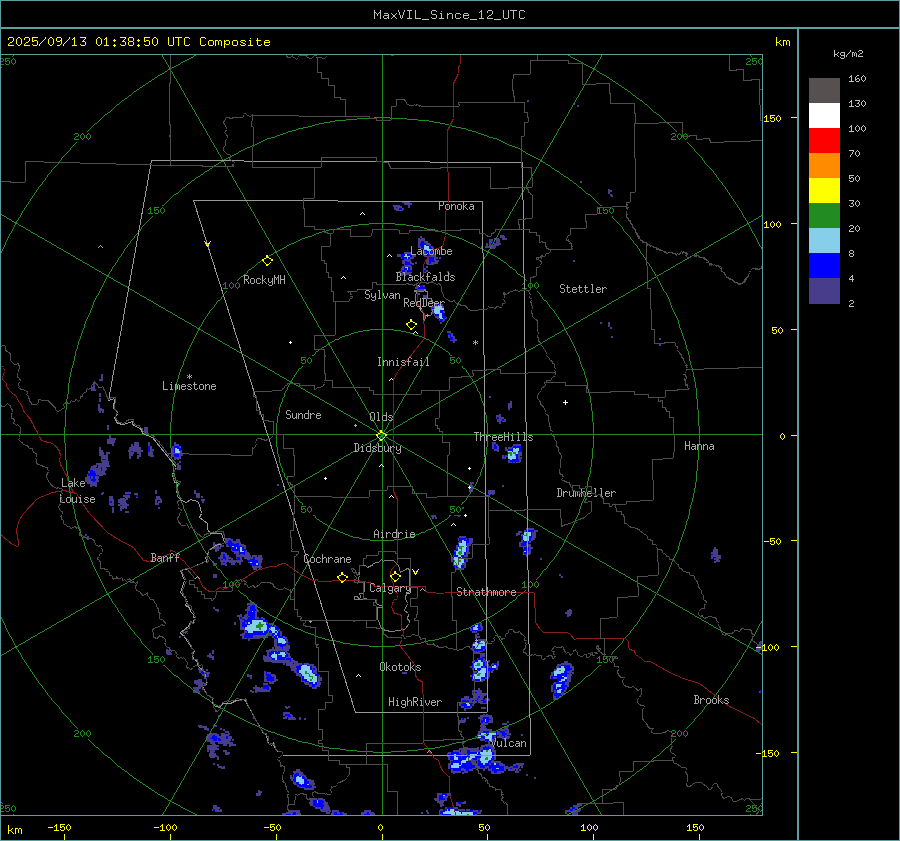This screenshot has width=900, height=841.
Task: Click the white 130 legend color swatch
Action: (x=824, y=115)
